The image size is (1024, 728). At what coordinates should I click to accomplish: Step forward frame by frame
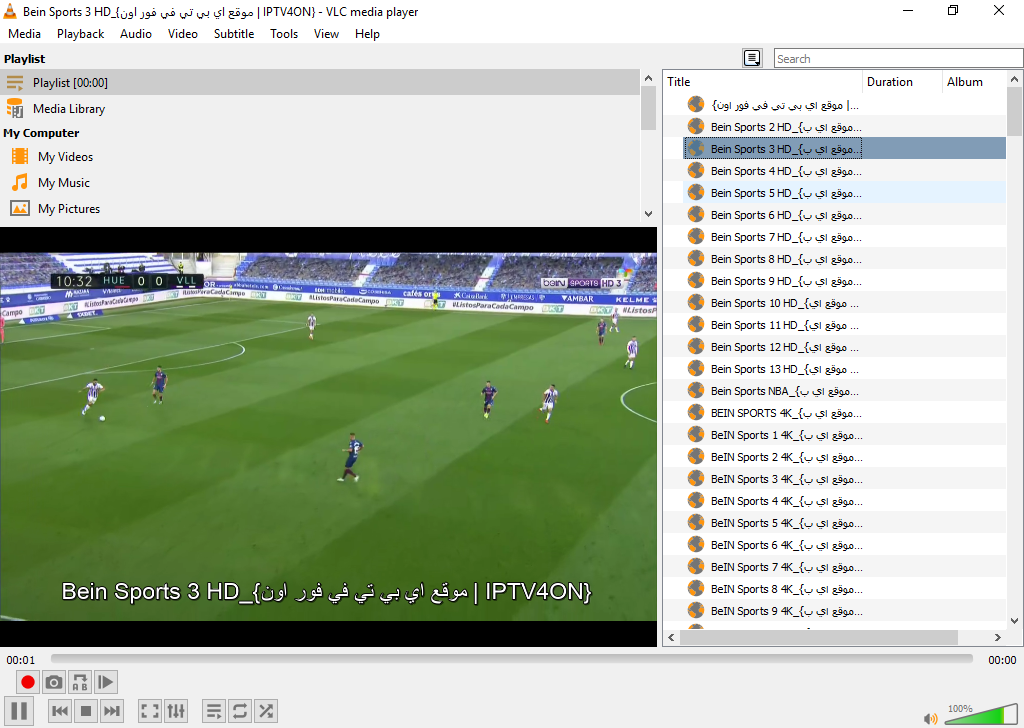coord(105,681)
